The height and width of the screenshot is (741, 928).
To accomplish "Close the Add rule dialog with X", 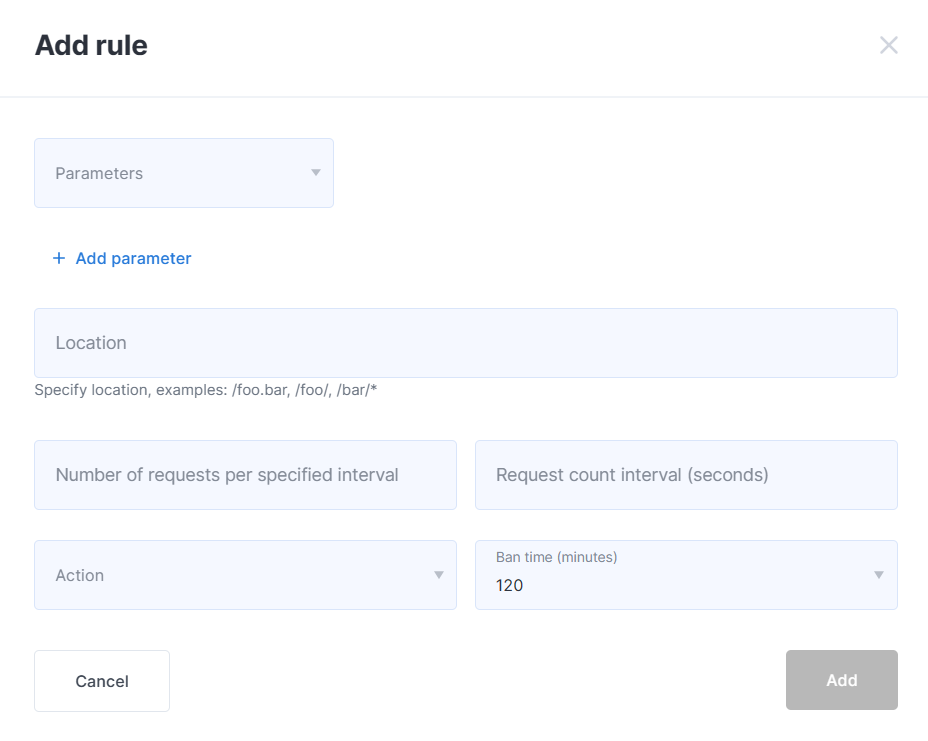I will tap(888, 45).
